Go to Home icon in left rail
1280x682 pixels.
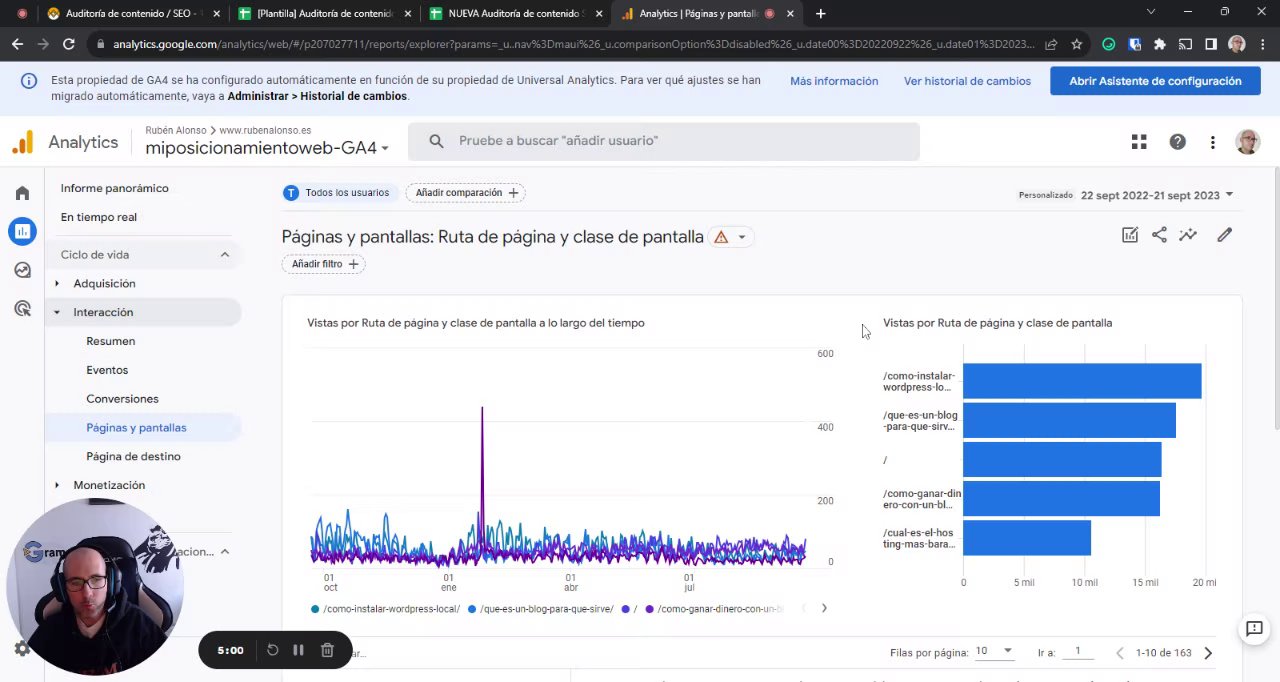pyautogui.click(x=22, y=193)
